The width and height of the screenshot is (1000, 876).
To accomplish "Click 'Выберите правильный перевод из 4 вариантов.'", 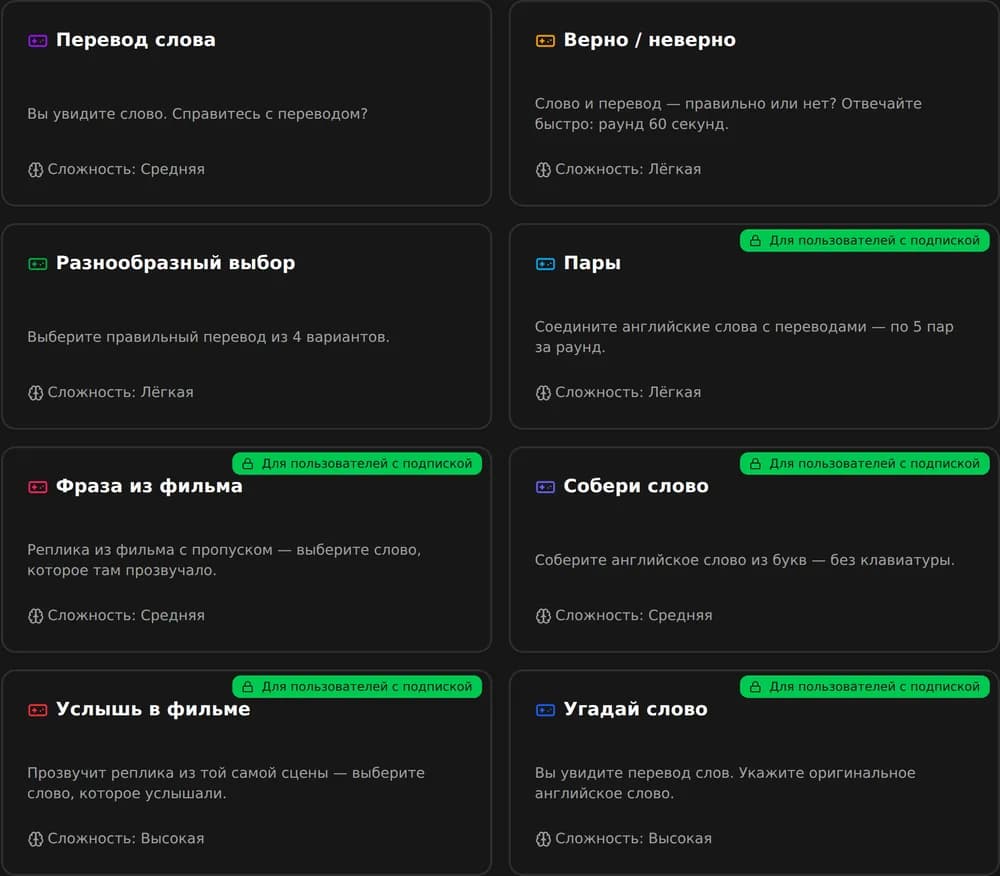I will pos(209,337).
